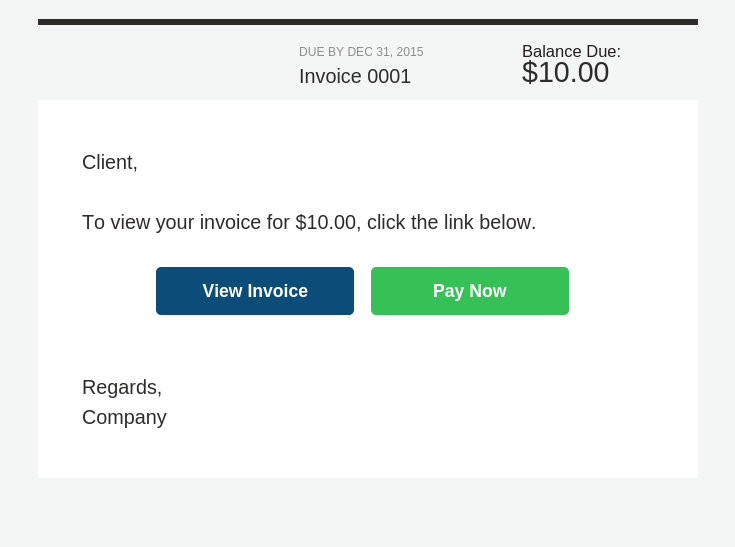
Task: Click the Regards closing line
Action: (122, 388)
